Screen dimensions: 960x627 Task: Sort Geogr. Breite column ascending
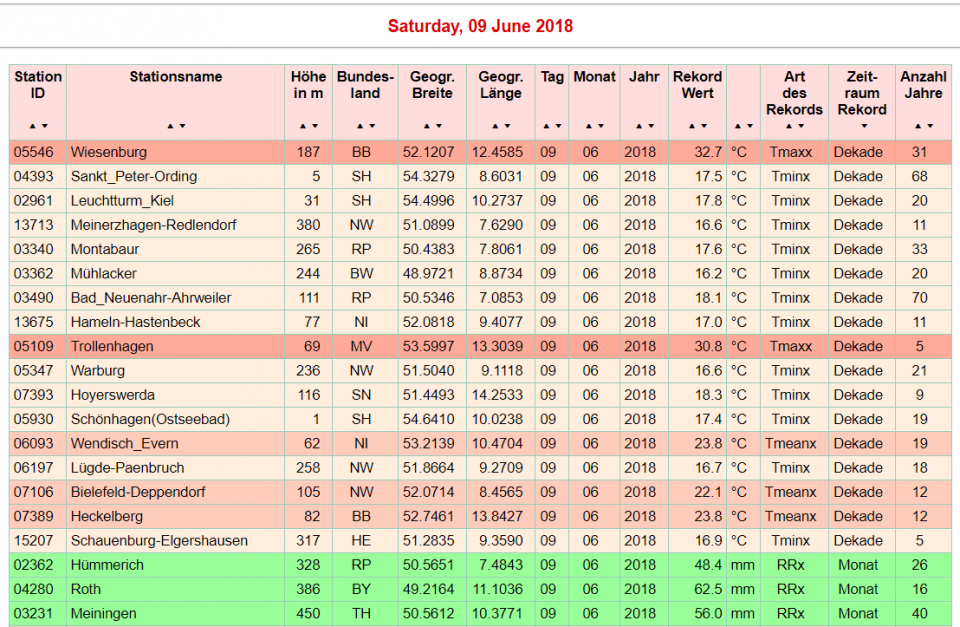427,127
